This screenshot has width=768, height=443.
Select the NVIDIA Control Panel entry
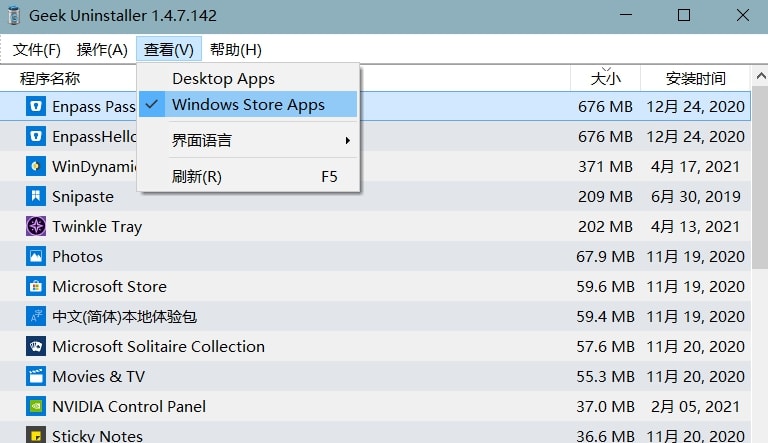[x=129, y=406]
